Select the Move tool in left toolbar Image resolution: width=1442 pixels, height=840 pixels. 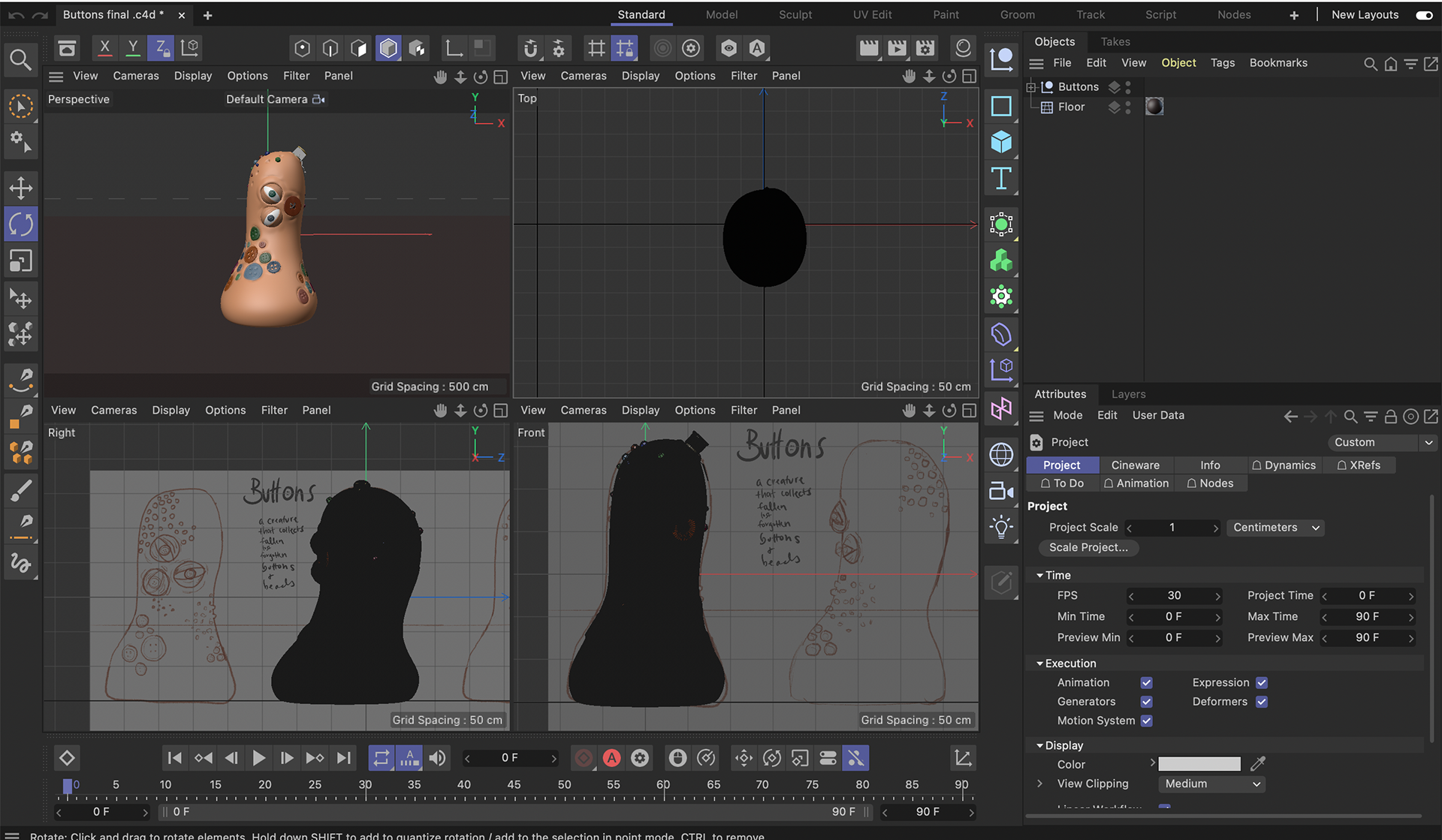click(20, 188)
